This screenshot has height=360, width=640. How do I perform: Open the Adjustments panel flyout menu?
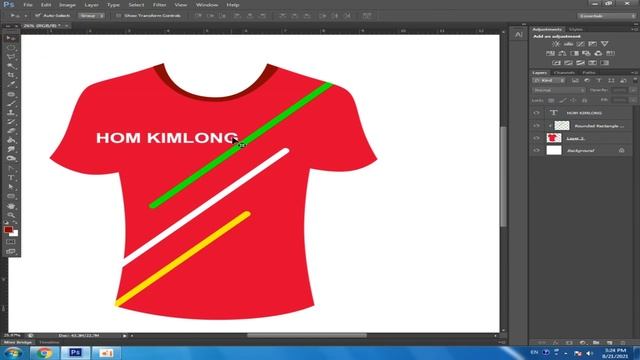click(x=634, y=29)
